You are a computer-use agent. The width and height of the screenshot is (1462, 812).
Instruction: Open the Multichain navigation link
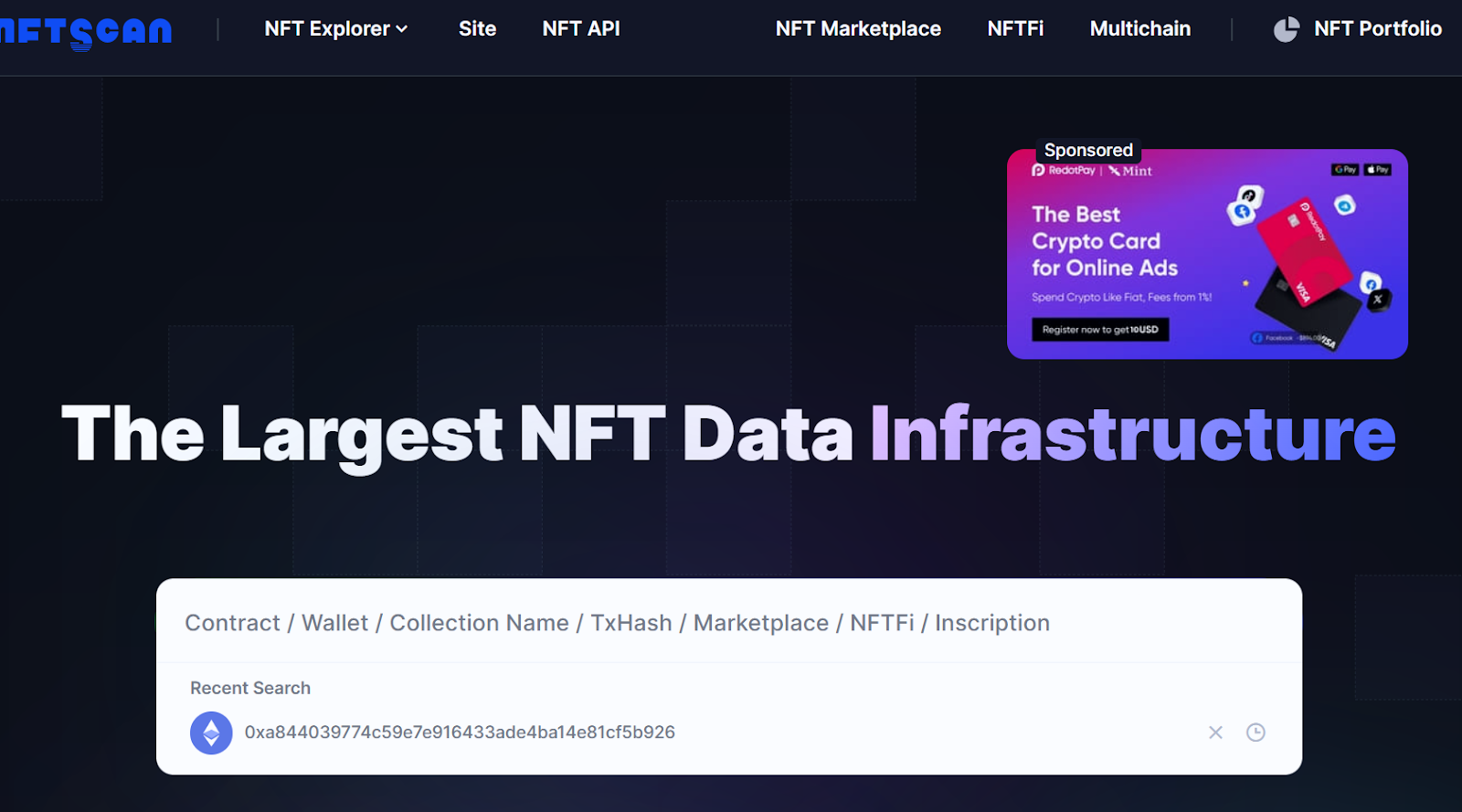click(x=1139, y=29)
